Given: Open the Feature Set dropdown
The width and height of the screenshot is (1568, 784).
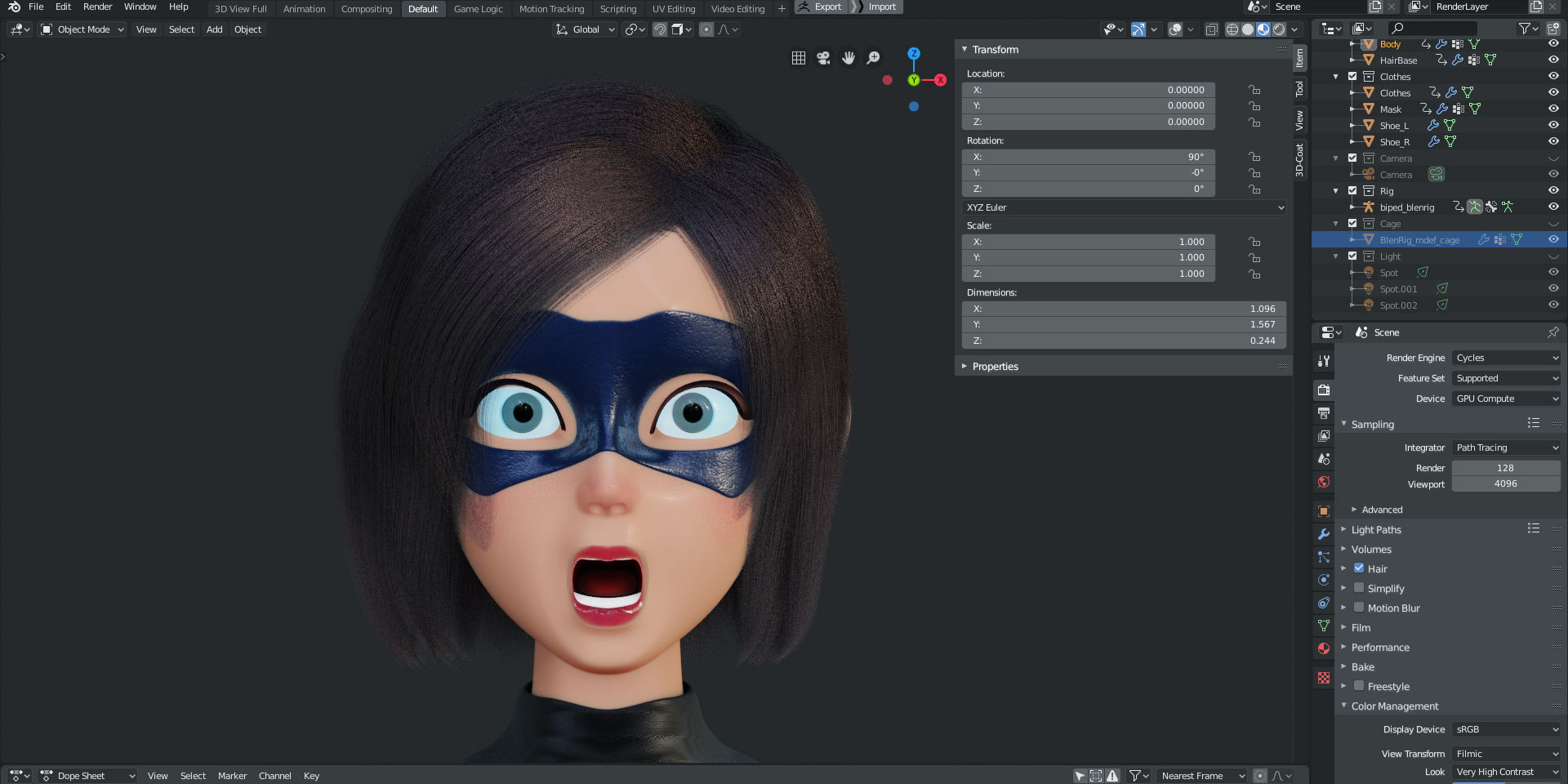Looking at the screenshot, I should tap(1507, 378).
